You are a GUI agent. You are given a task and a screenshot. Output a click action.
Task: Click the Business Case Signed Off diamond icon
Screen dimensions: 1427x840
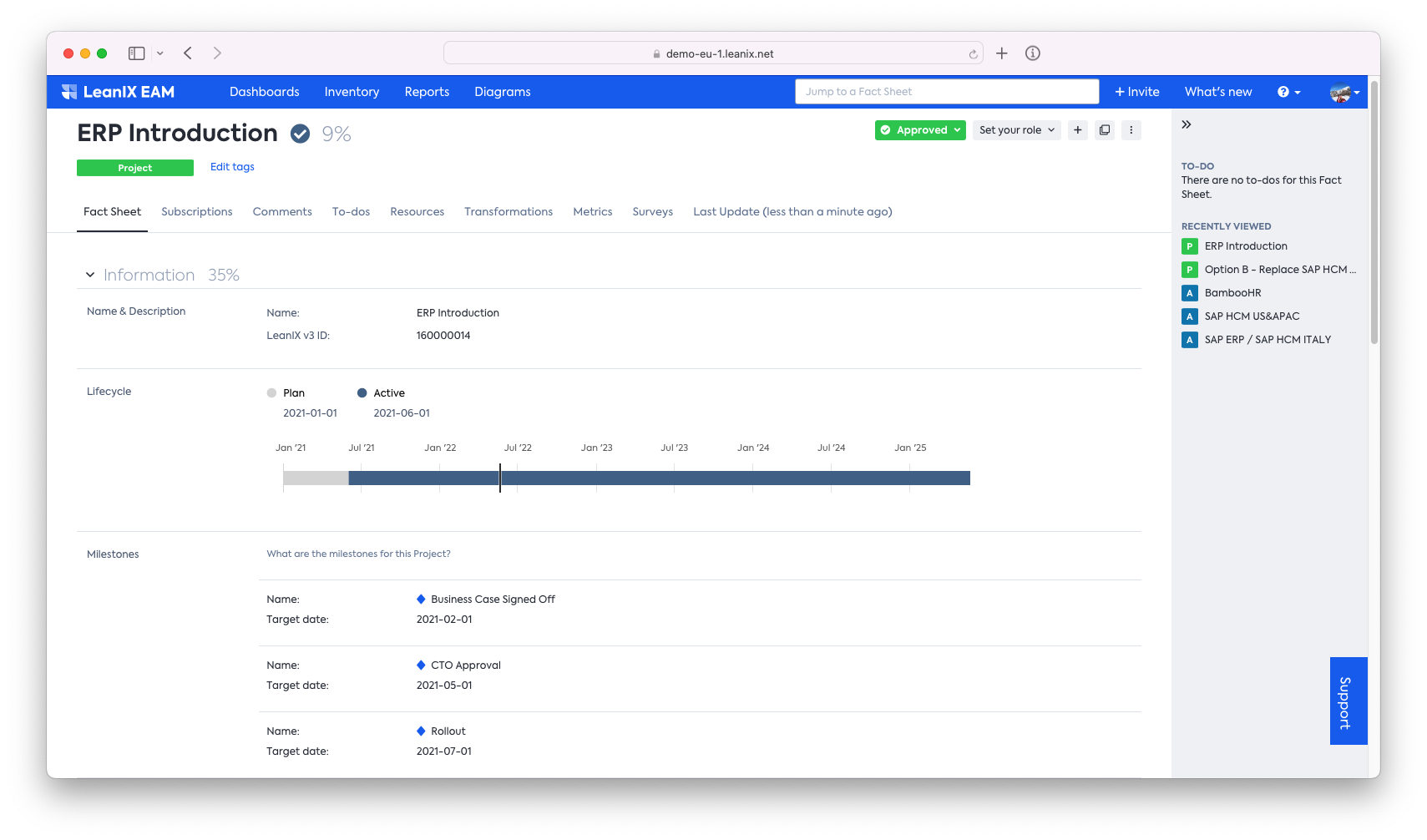pos(421,600)
